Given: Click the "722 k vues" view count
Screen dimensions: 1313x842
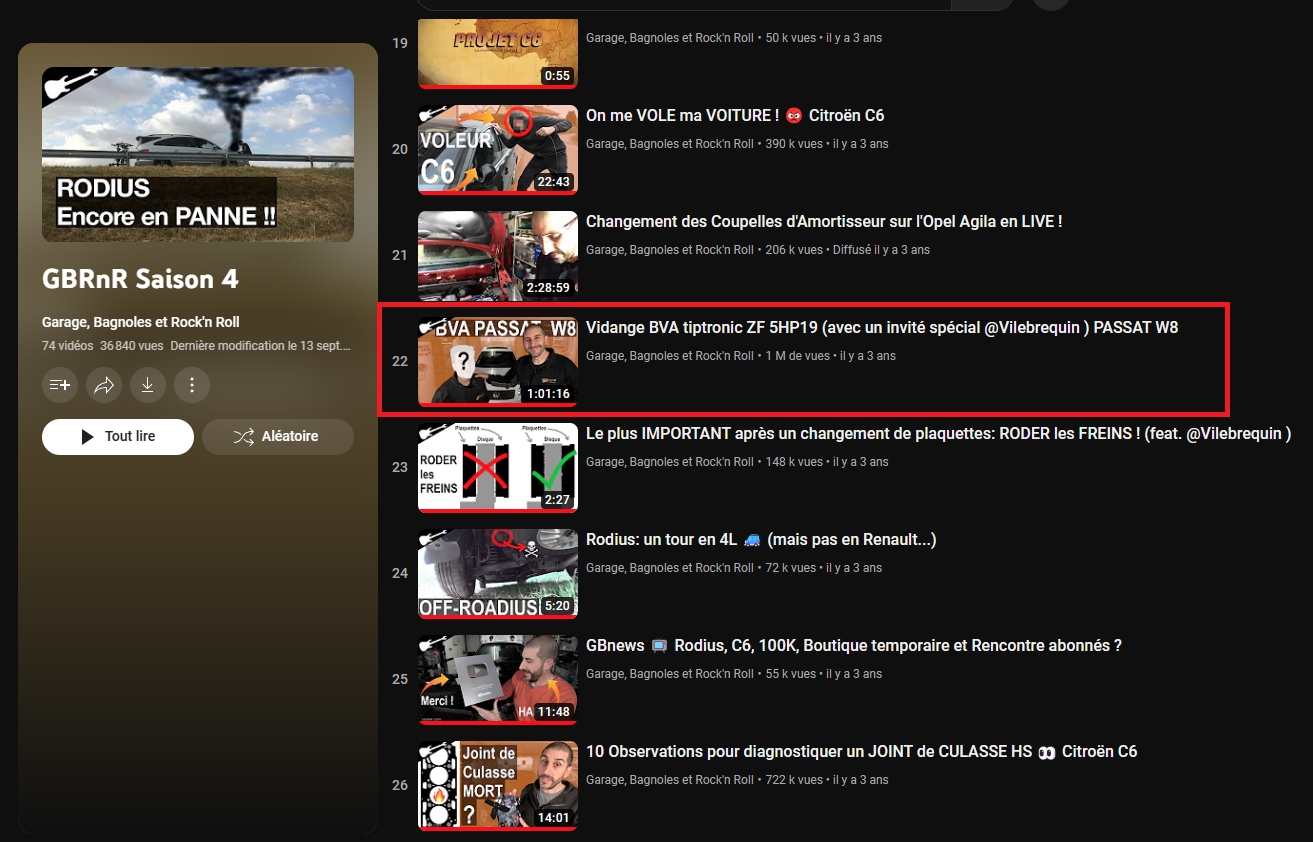Looking at the screenshot, I should (795, 780).
